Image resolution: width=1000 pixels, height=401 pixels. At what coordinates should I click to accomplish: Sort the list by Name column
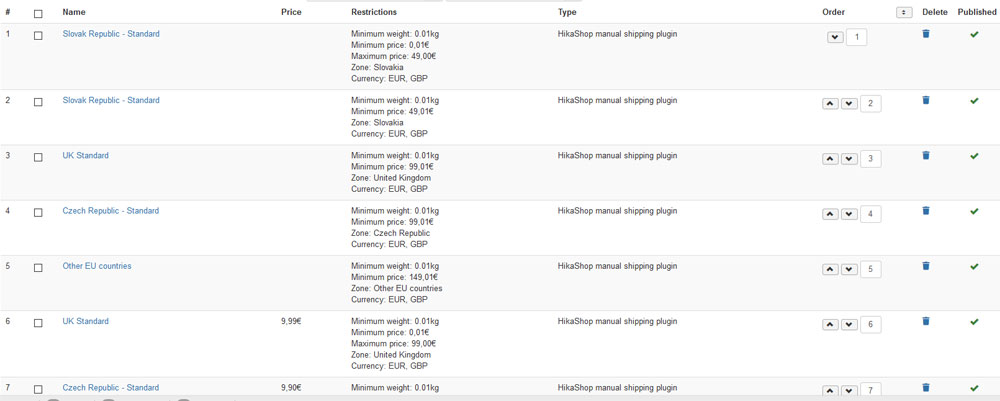[73, 12]
